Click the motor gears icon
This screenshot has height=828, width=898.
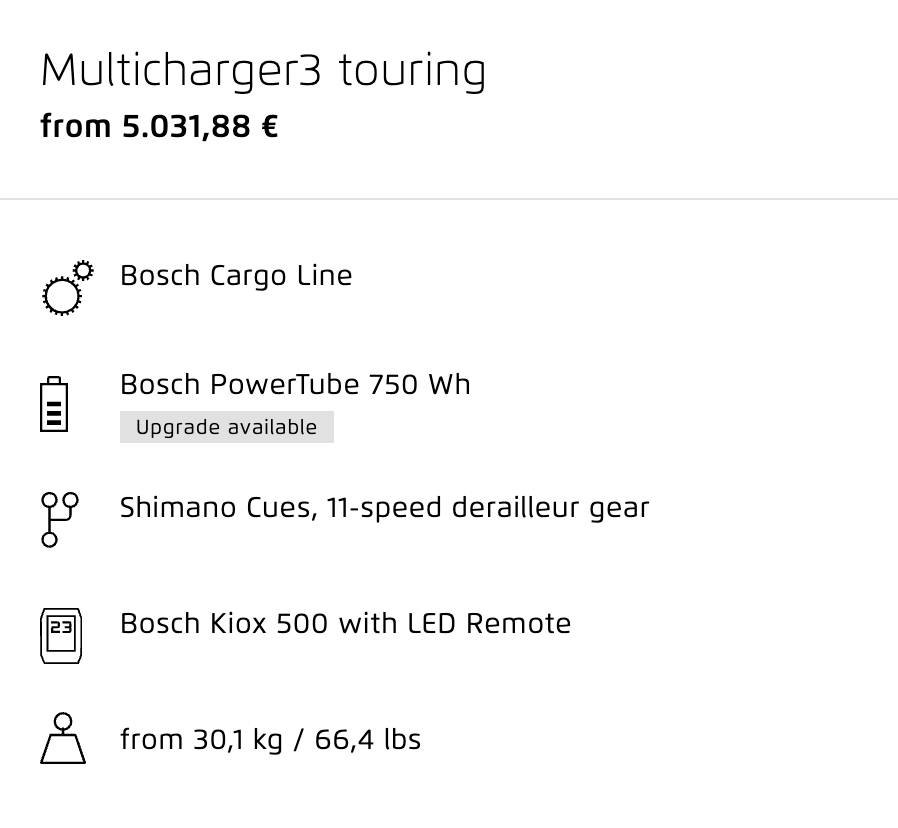[x=68, y=287]
